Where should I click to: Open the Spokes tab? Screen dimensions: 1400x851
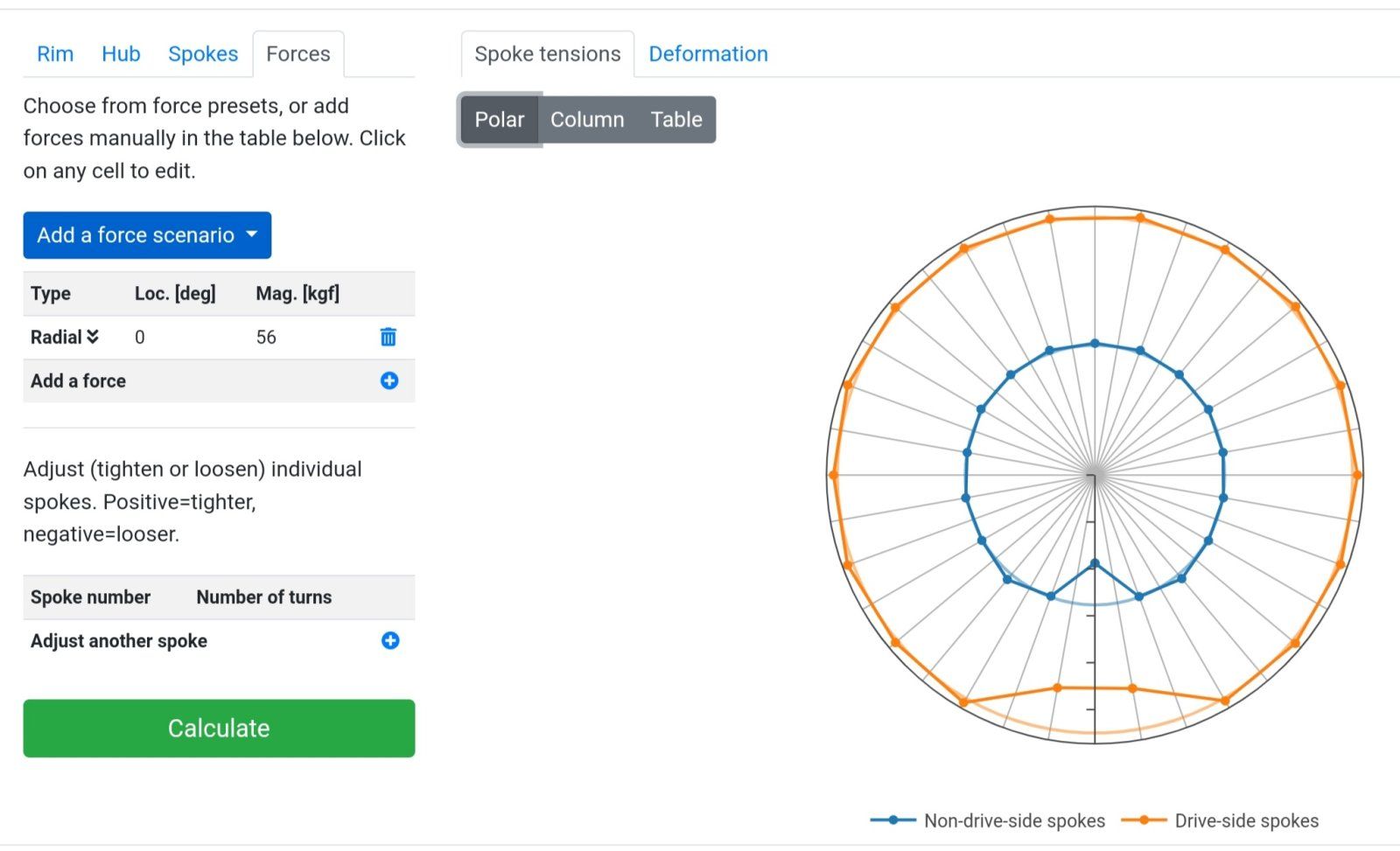(x=203, y=54)
